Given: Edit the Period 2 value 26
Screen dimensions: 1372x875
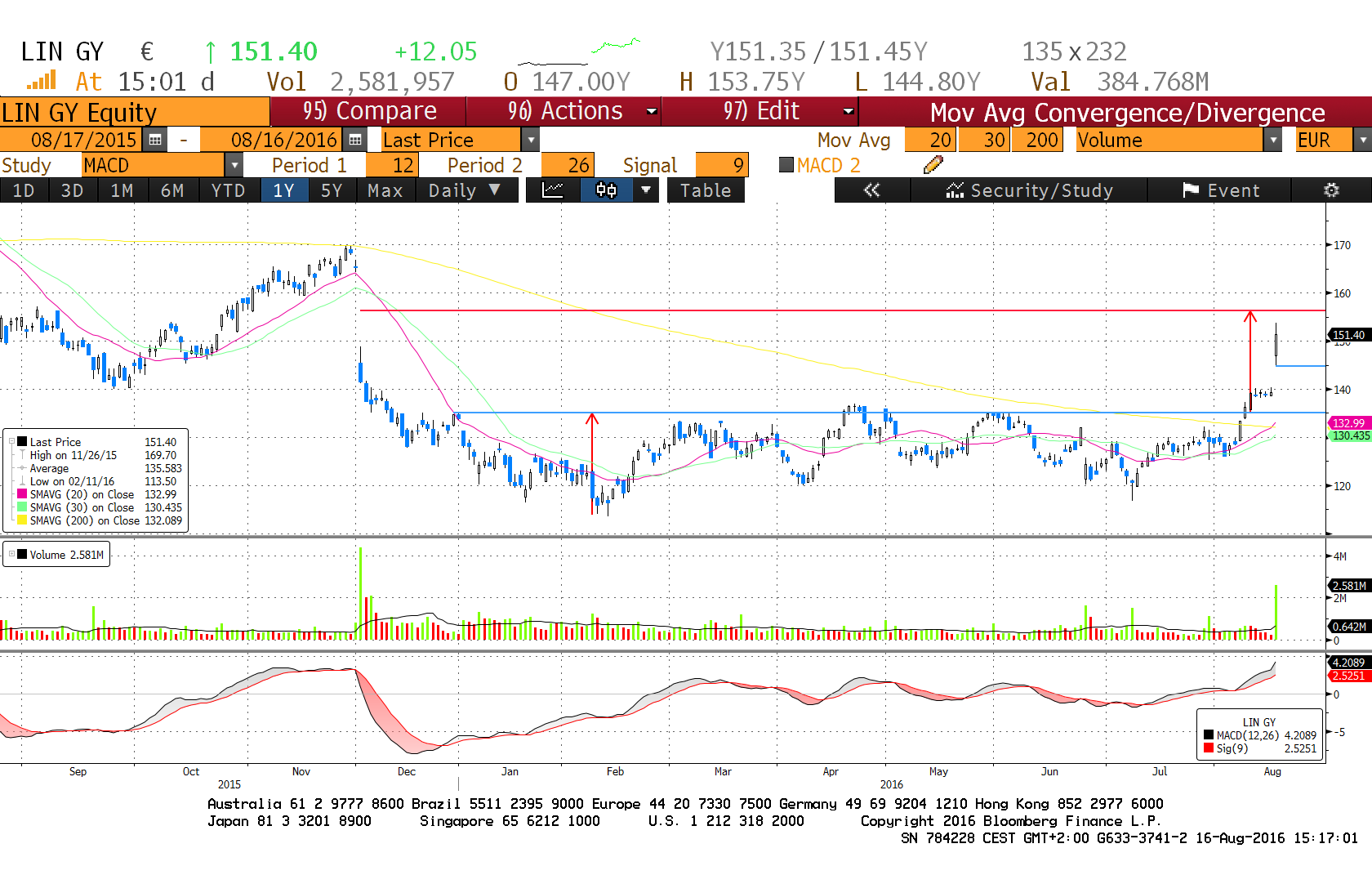Looking at the screenshot, I should [x=568, y=166].
